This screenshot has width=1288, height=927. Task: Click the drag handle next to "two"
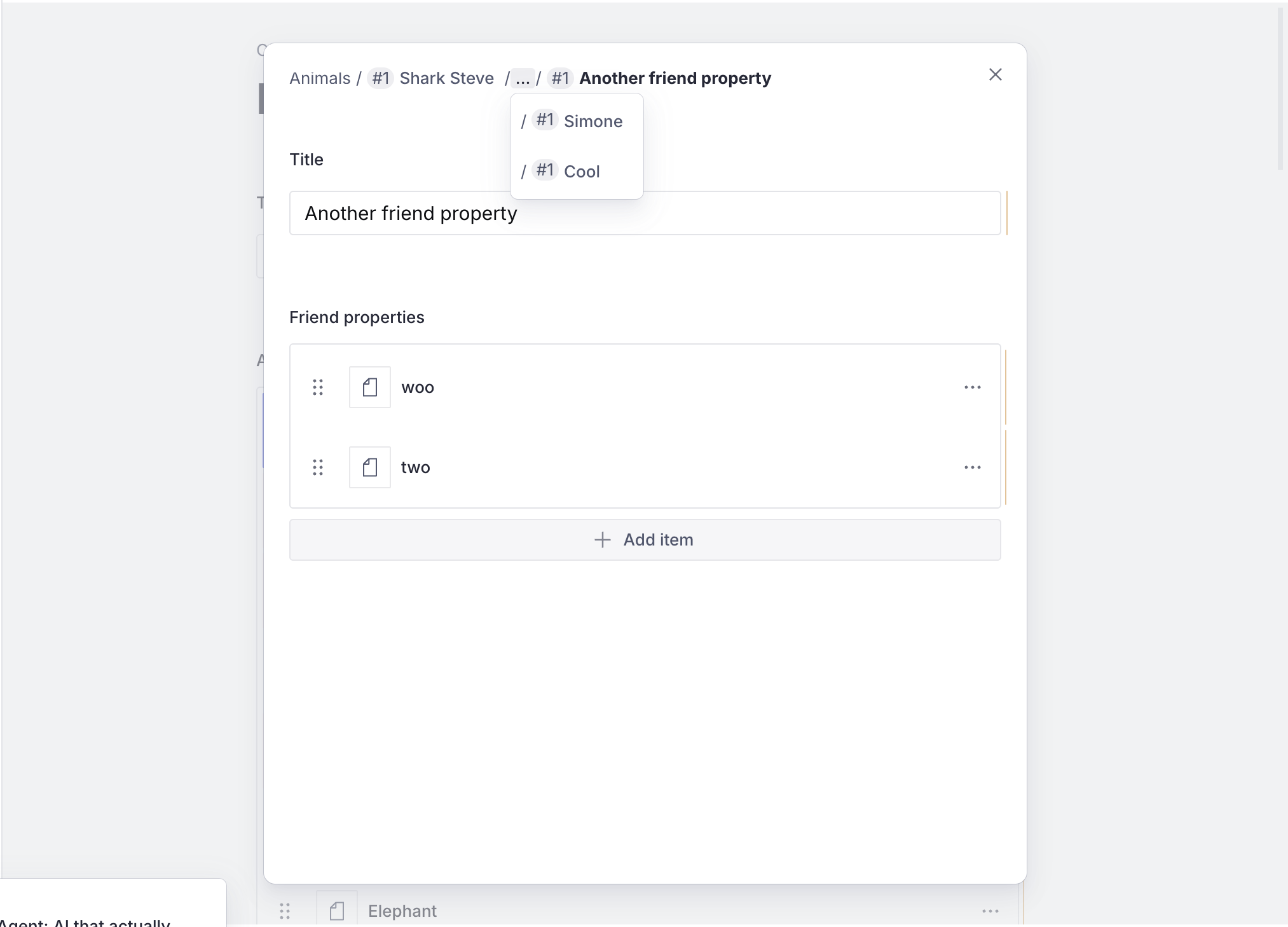pyautogui.click(x=318, y=467)
